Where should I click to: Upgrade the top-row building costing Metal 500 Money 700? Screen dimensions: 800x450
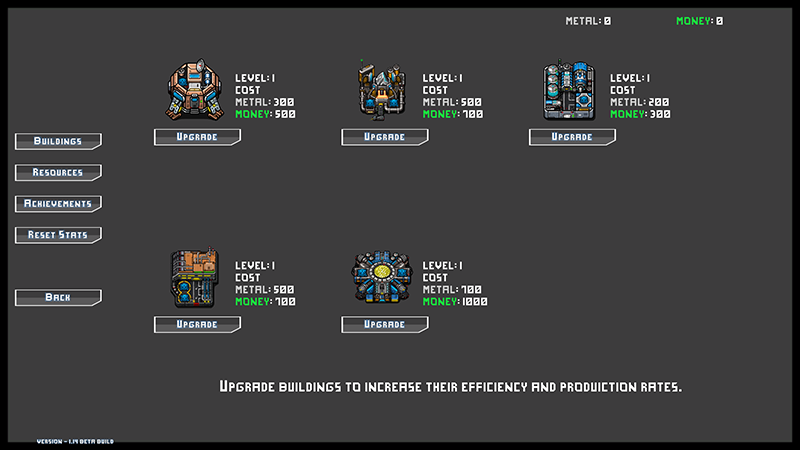click(x=385, y=137)
